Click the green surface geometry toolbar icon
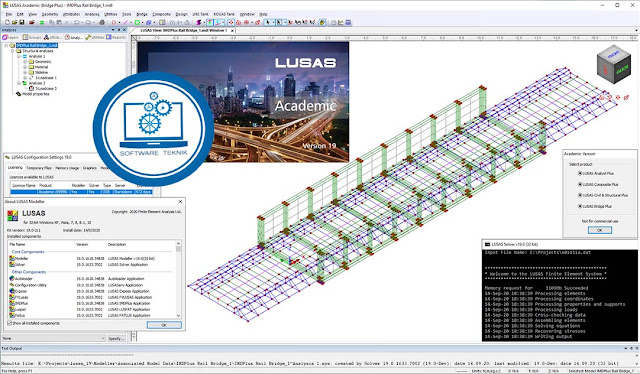 tap(137, 22)
